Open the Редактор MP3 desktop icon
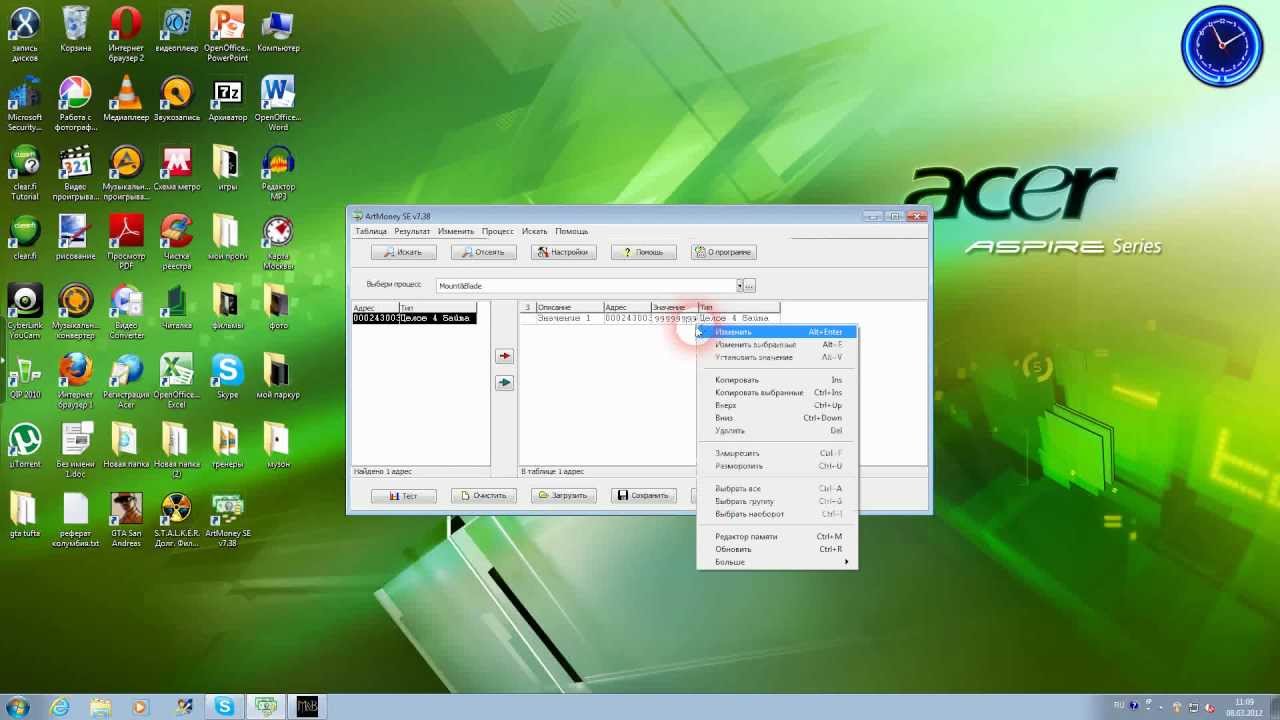The height and width of the screenshot is (720, 1280). point(278,172)
